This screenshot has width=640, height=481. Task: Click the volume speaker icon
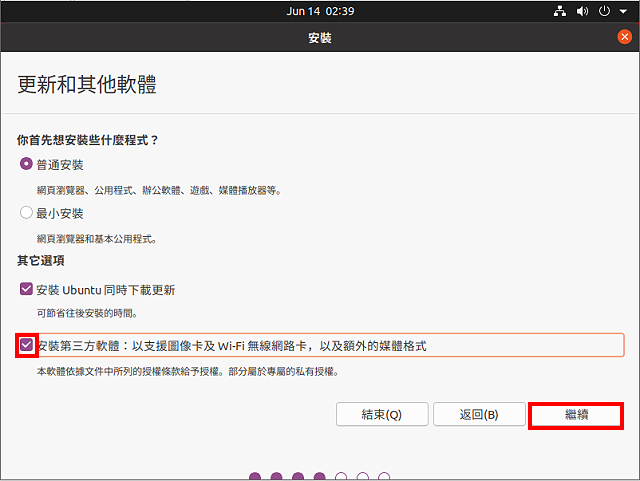coord(582,11)
